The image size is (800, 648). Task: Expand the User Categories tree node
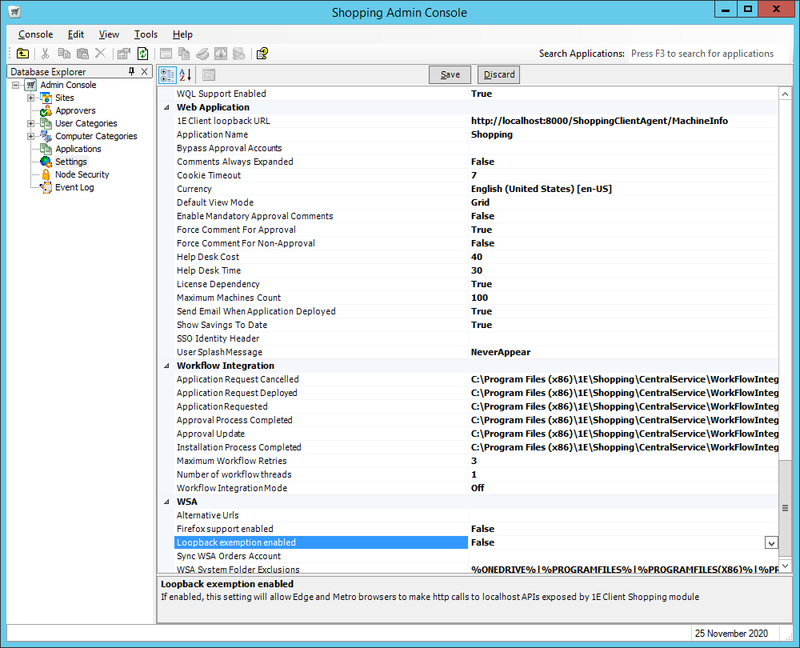(31, 123)
